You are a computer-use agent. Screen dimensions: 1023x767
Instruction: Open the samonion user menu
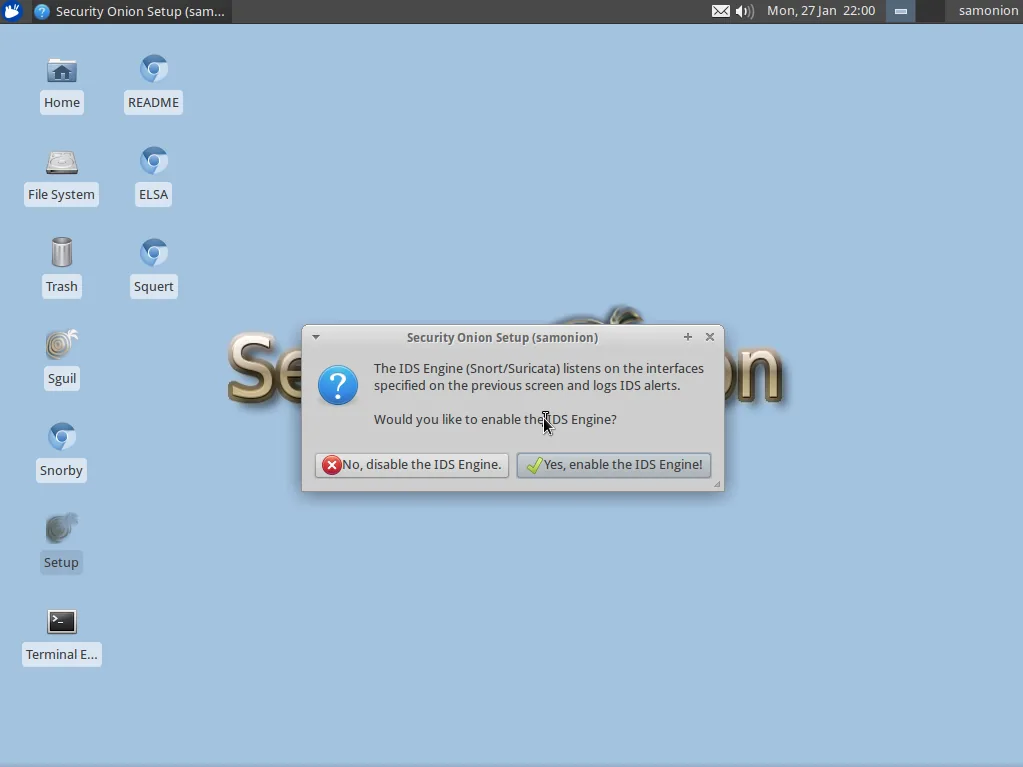(988, 11)
